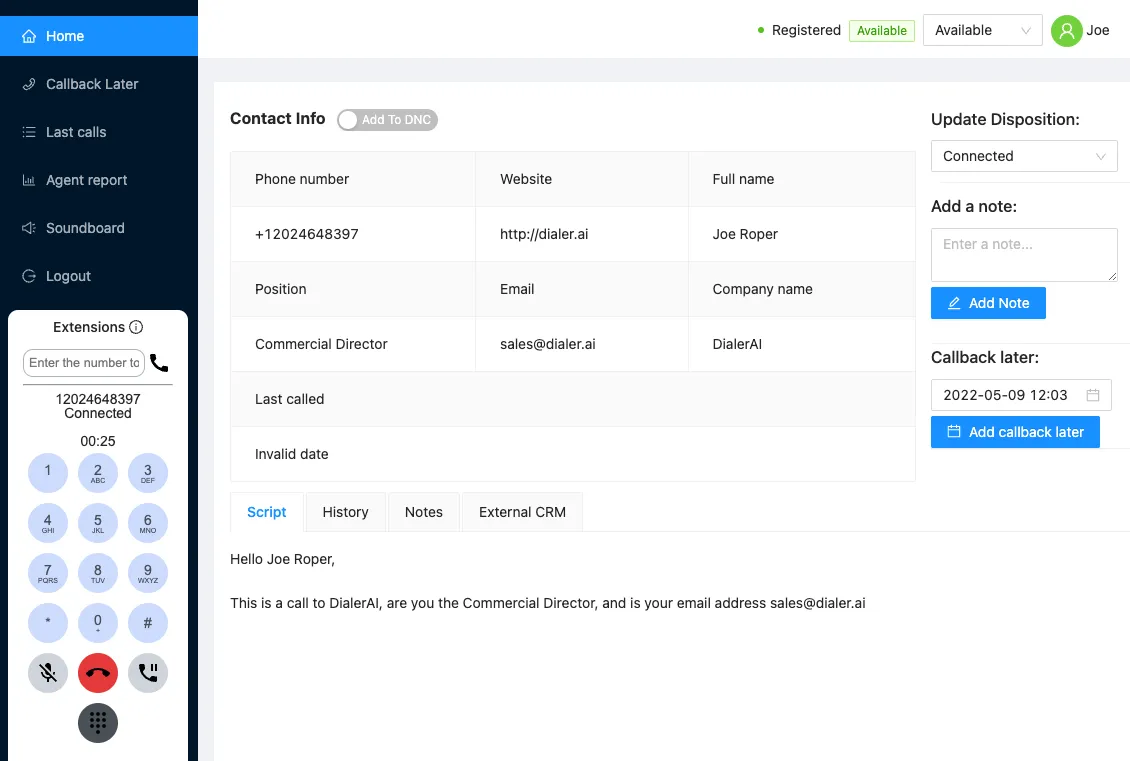Open the External CRM tab
1130x761 pixels.
click(x=522, y=512)
